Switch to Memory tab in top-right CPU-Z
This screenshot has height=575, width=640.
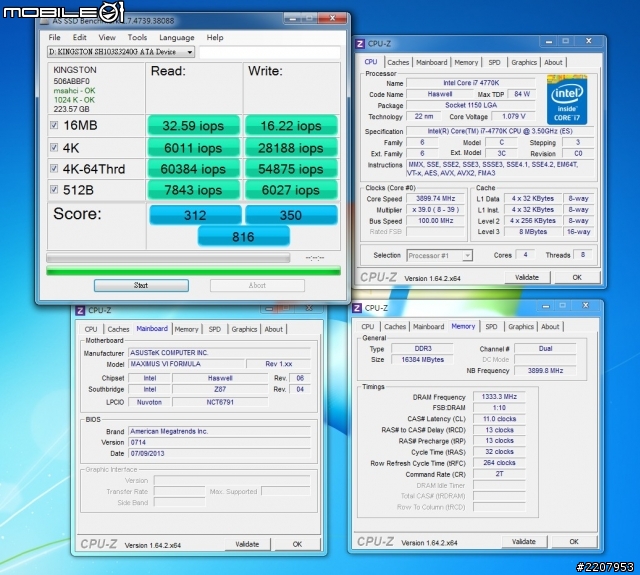[466, 62]
